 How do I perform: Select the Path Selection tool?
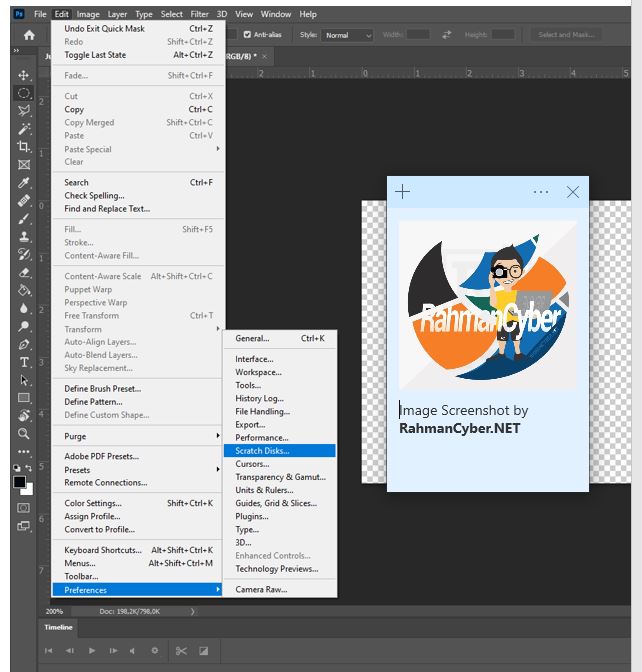24,380
